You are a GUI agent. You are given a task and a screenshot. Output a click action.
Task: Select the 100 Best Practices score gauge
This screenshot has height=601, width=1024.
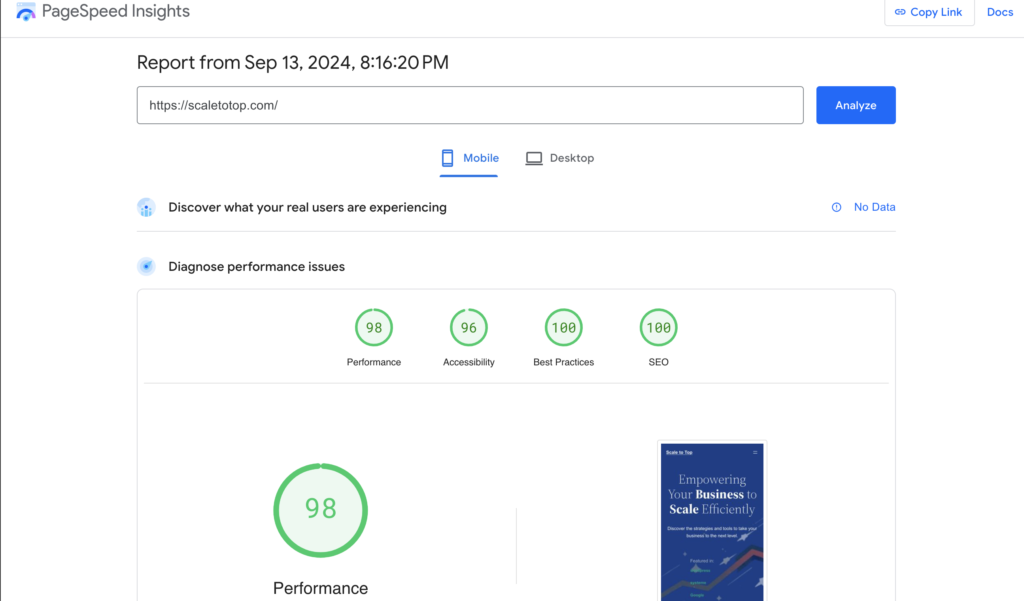[564, 327]
